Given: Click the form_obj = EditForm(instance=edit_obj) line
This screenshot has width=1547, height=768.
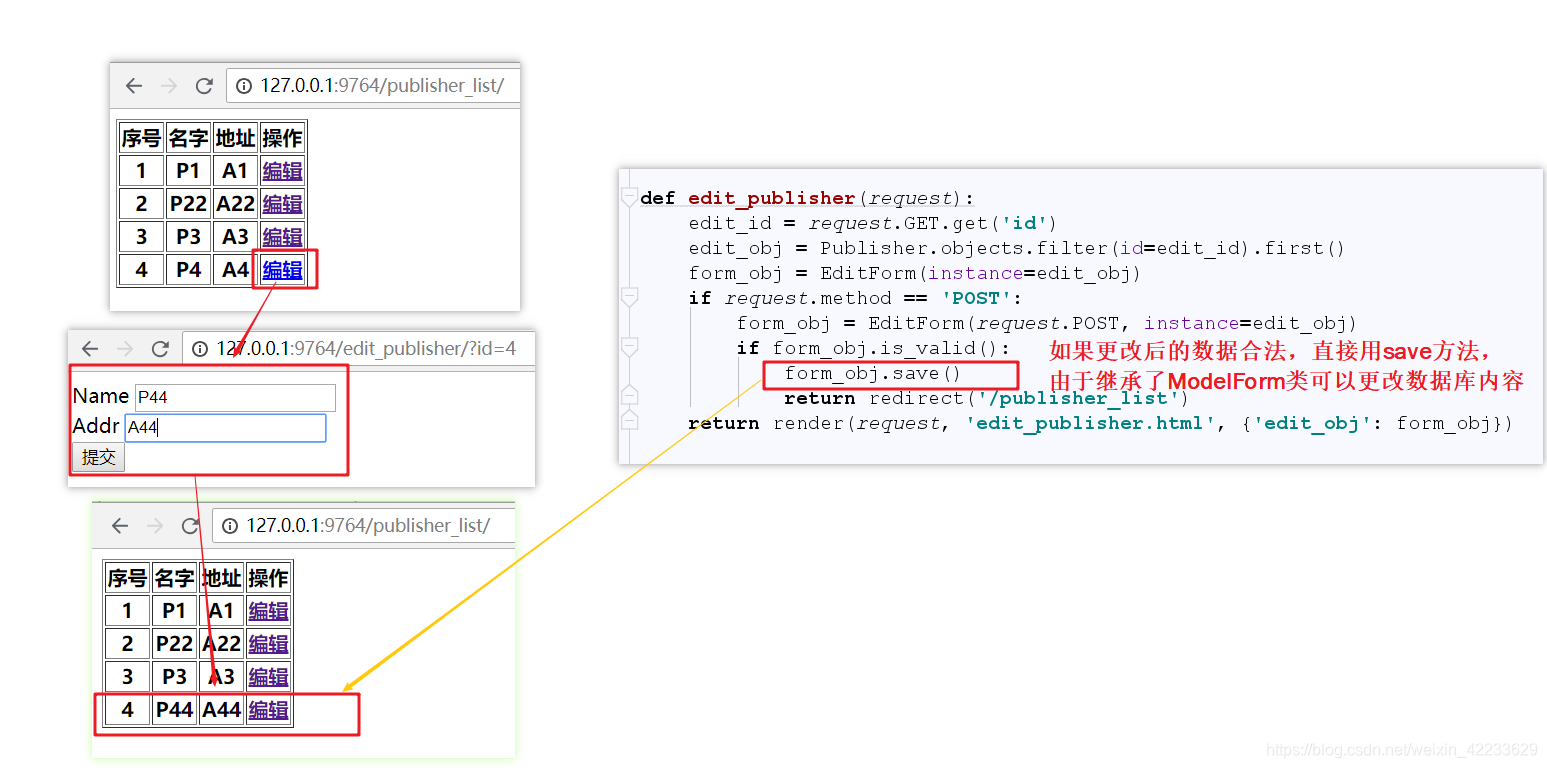Looking at the screenshot, I should pos(914,273).
